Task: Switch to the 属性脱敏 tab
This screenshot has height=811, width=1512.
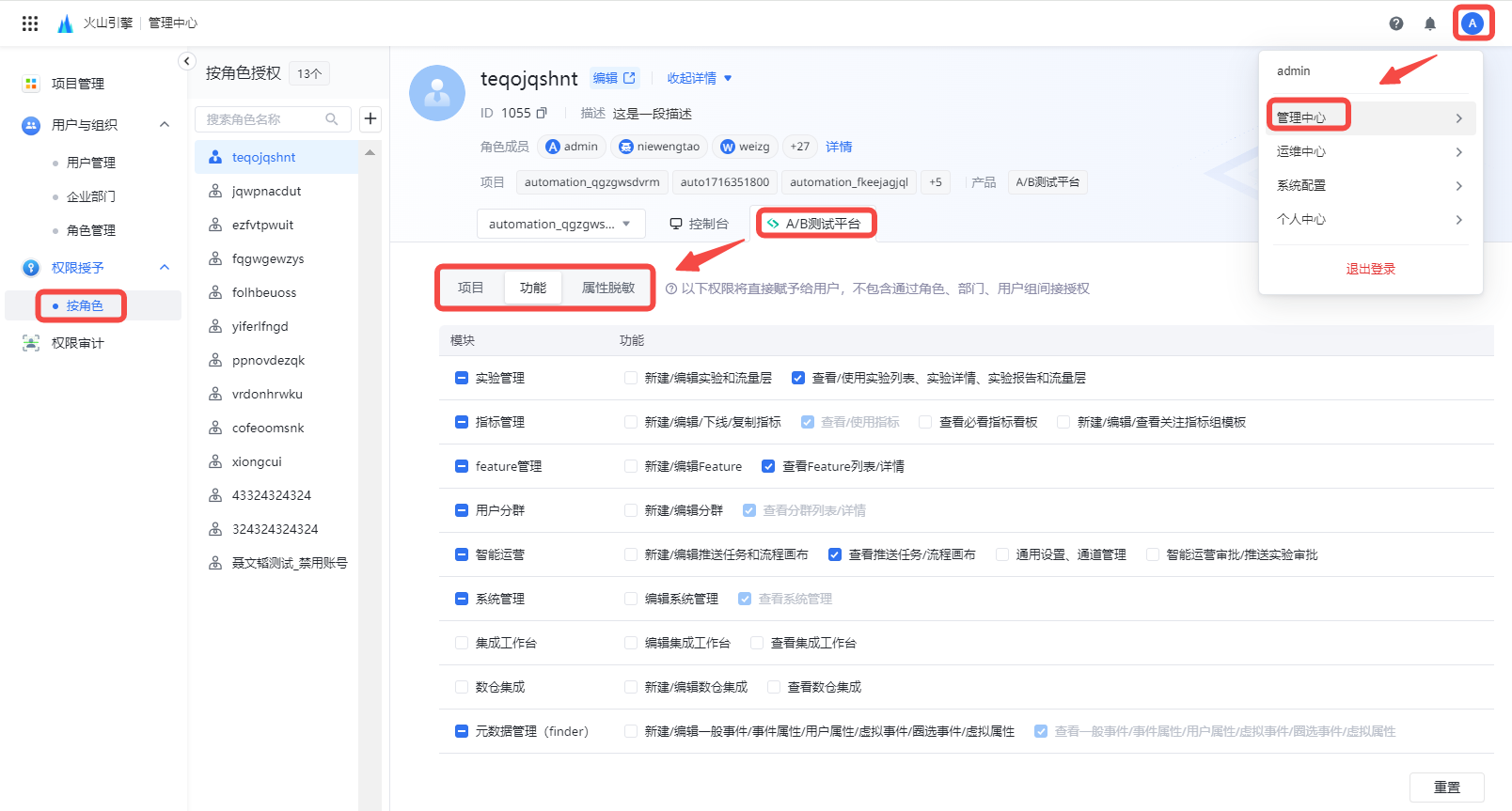Action: [x=607, y=288]
